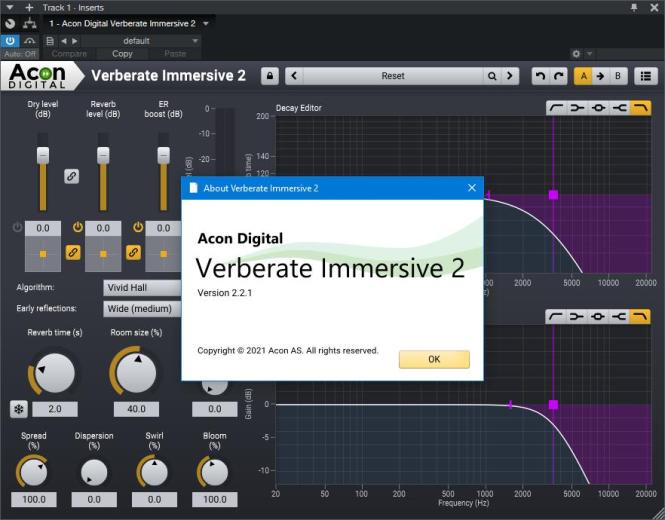Click the host sidechain icon
The width and height of the screenshot is (665, 520).
coord(29,41)
